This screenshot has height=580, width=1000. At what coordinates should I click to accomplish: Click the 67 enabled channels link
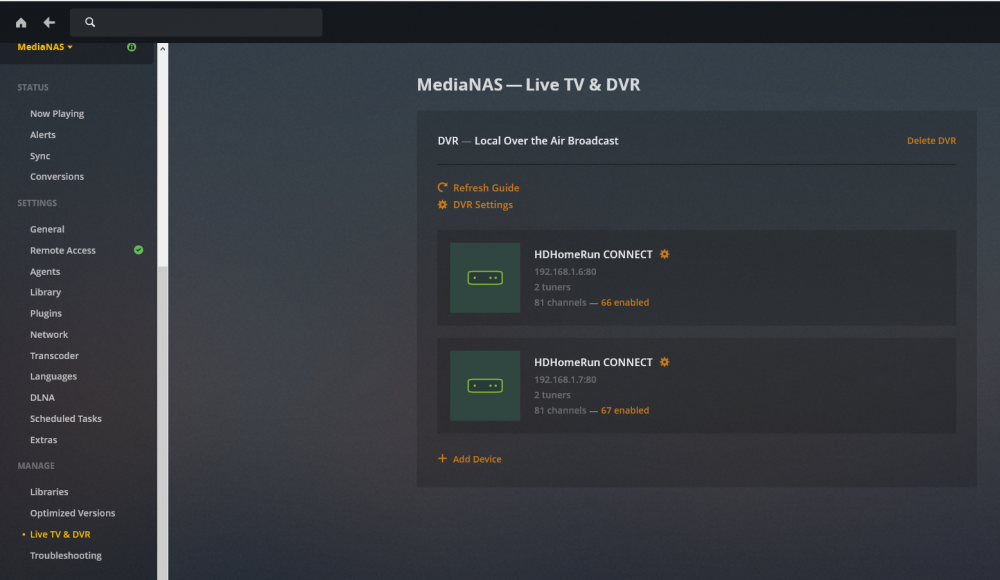point(625,410)
